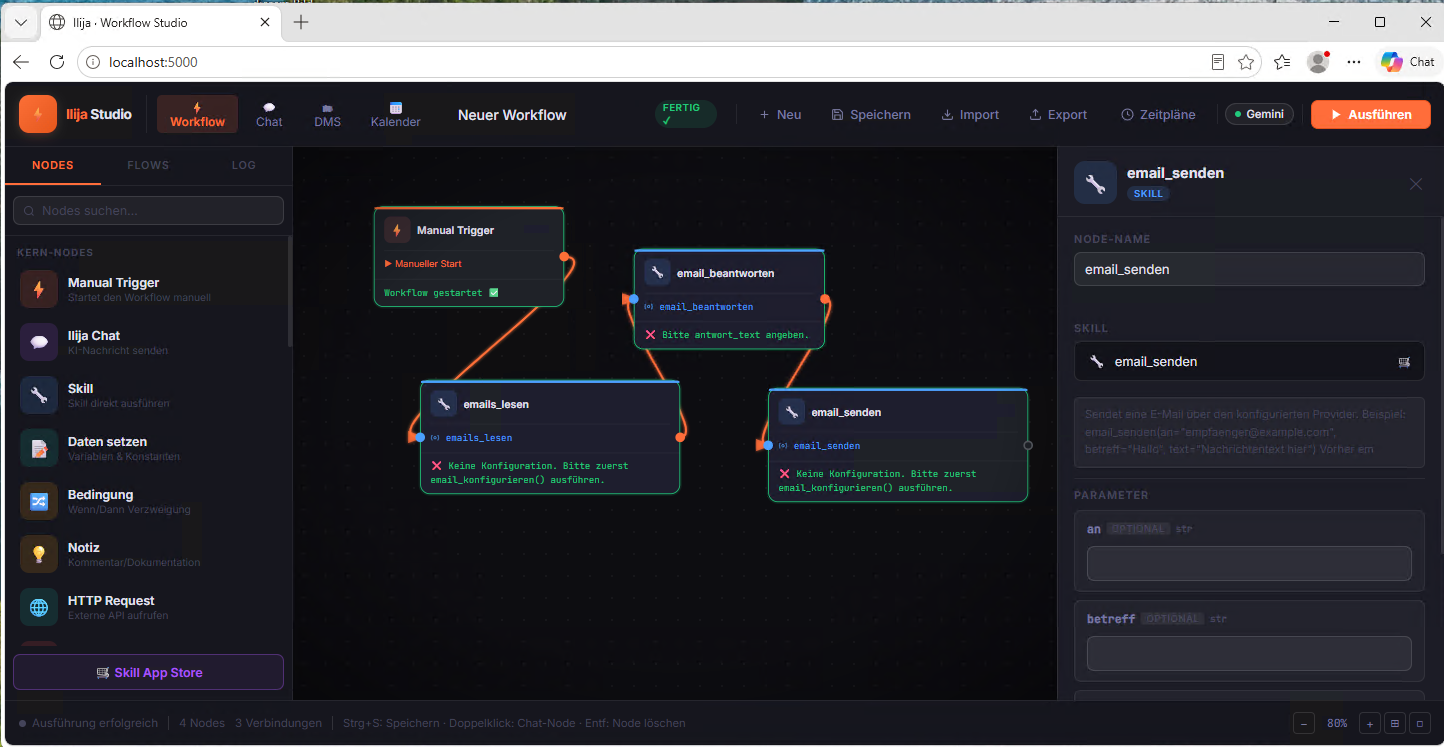Click the output port of emails_lesen node

click(x=680, y=437)
